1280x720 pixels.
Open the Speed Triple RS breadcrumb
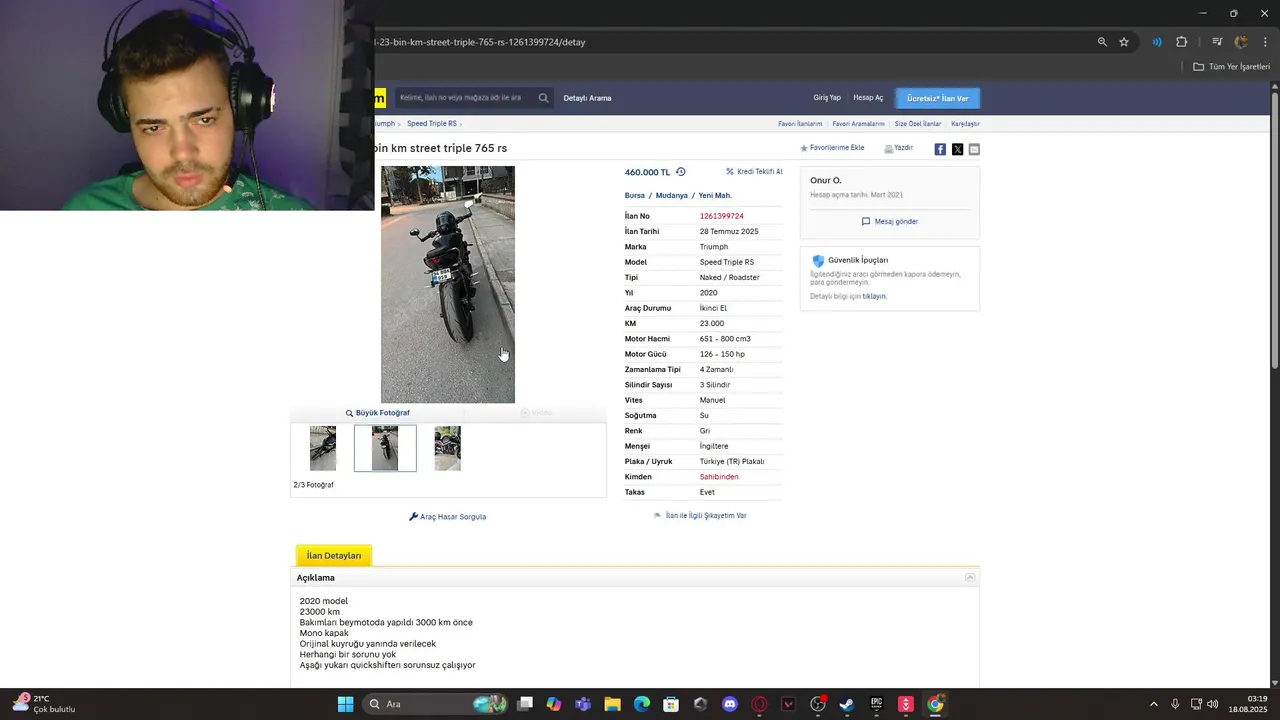click(432, 124)
